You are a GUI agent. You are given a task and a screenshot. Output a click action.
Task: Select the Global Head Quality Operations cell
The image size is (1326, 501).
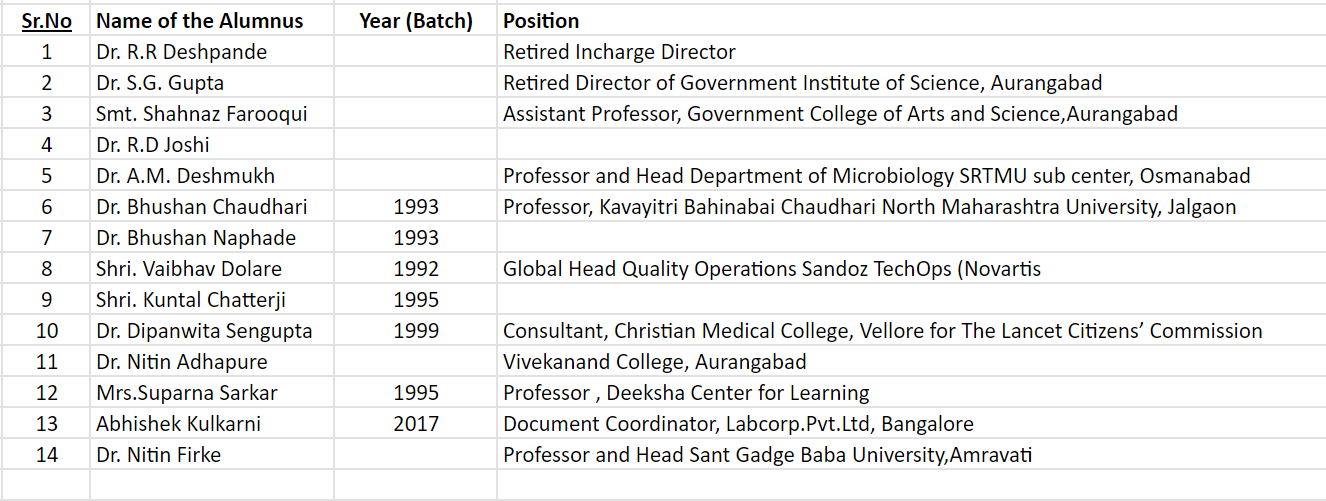pos(911,269)
